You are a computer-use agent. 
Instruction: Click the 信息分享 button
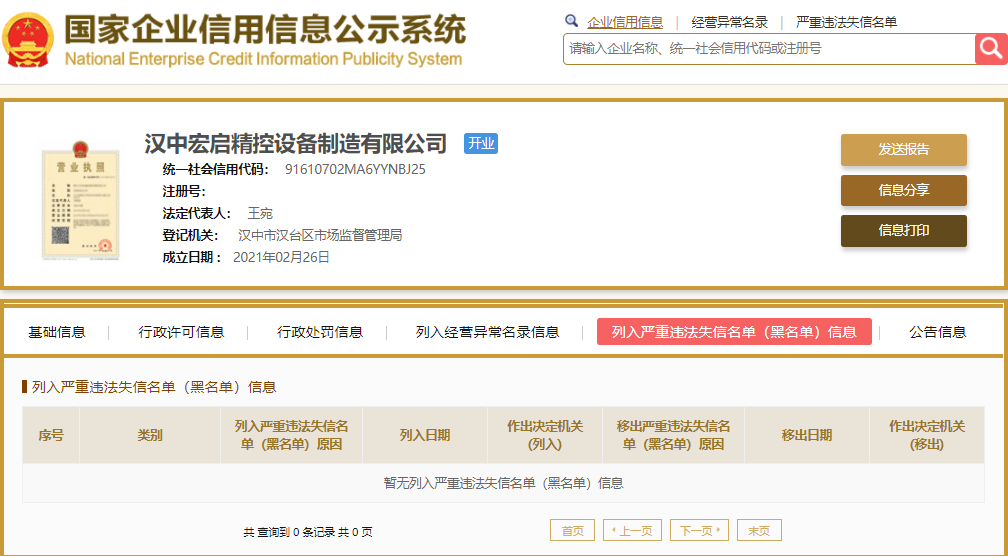tap(904, 190)
